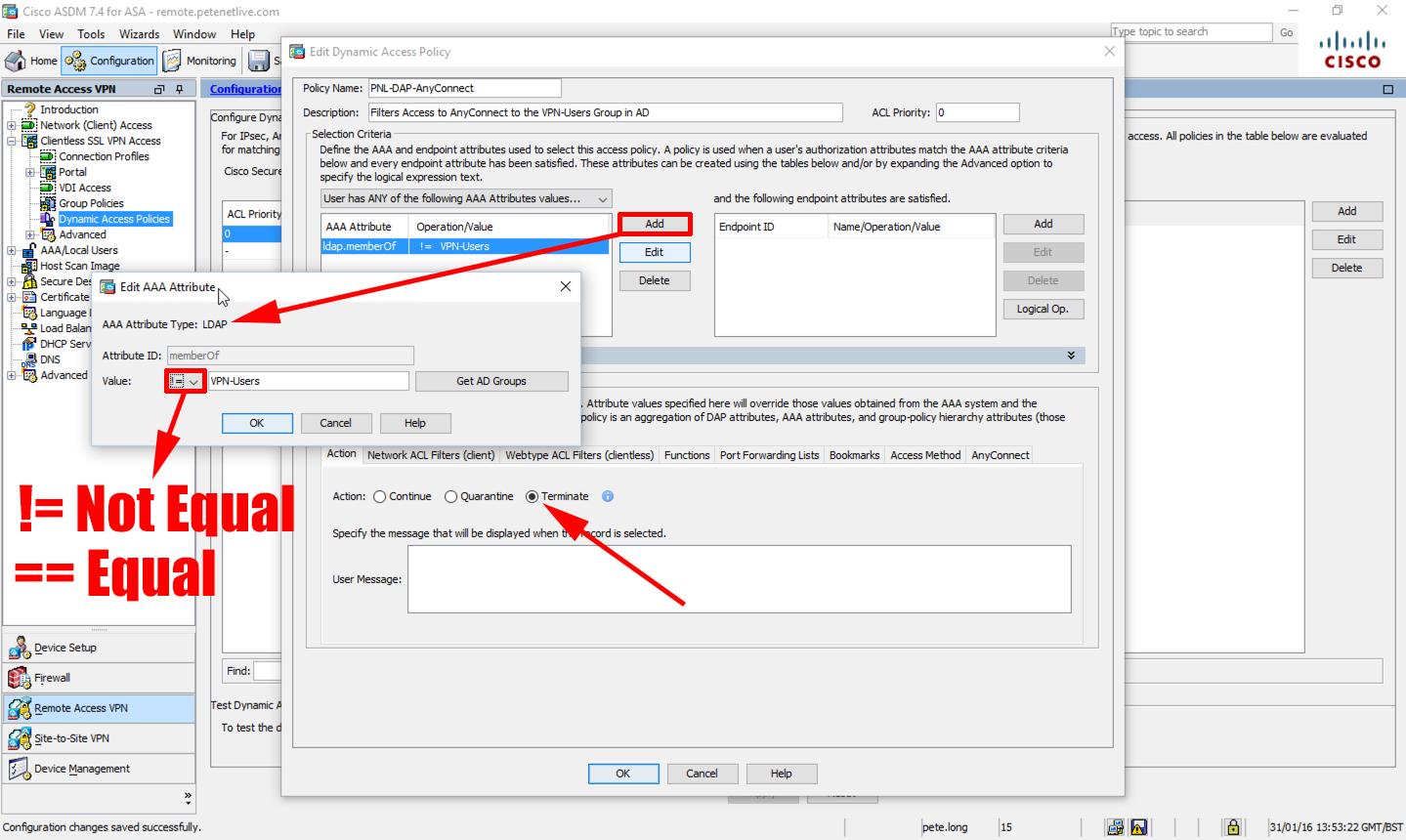1406x840 pixels.
Task: Click in the User Message text area
Action: point(740,579)
